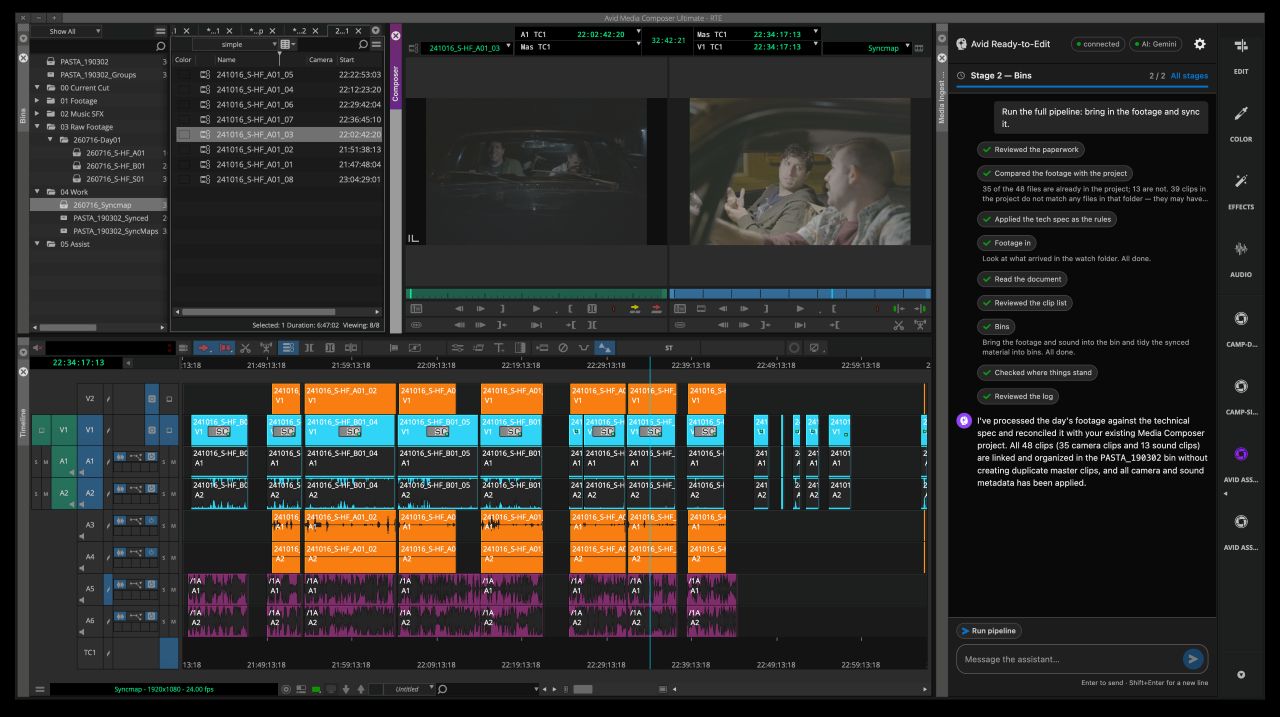
Task: Toggle the A2 record track selector
Action: [x=90, y=492]
